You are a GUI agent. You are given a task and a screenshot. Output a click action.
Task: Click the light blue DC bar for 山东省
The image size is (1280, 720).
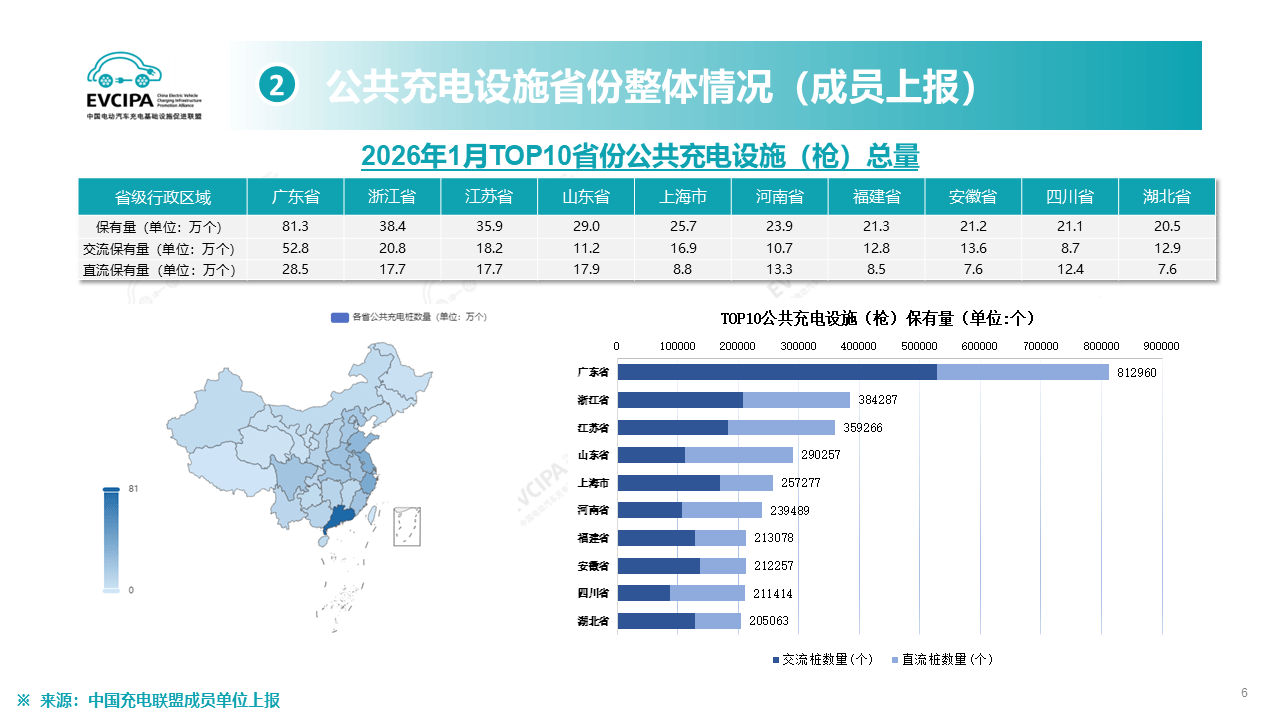[x=738, y=455]
